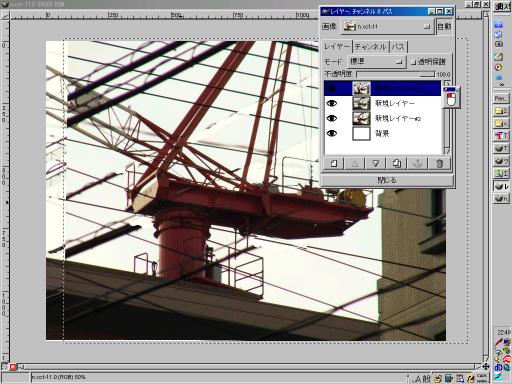Anchor the floating layer with anchor icon

[x=418, y=164]
